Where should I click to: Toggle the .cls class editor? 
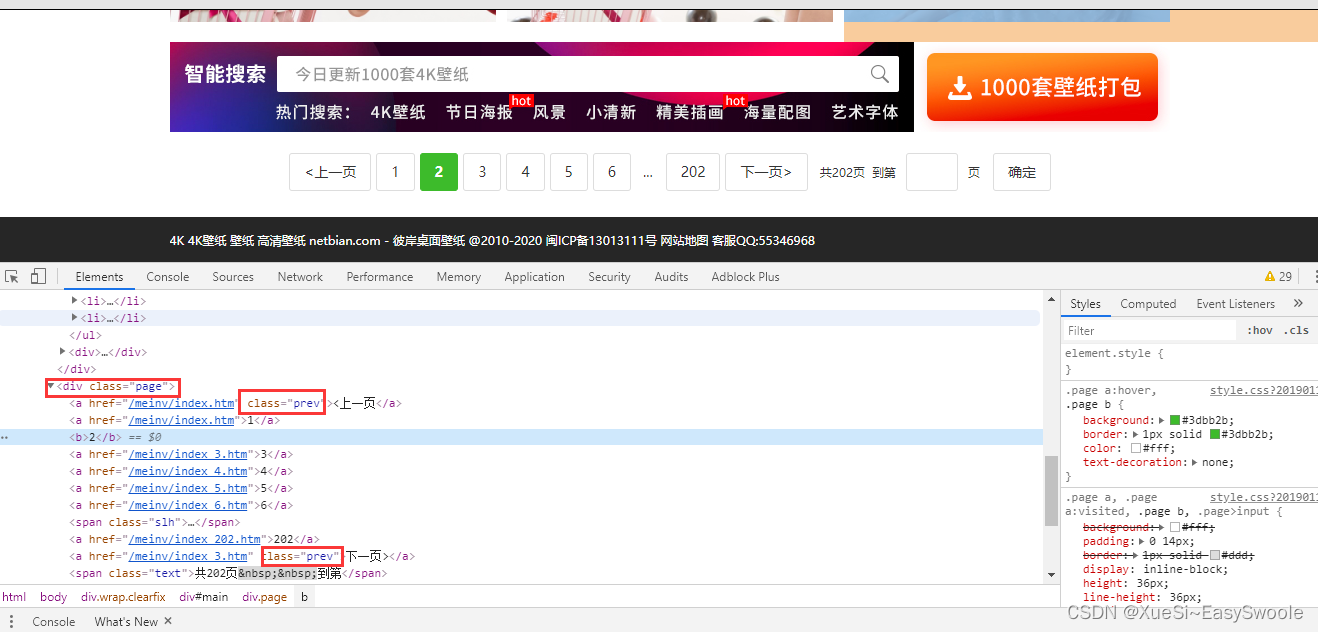[x=1296, y=330]
